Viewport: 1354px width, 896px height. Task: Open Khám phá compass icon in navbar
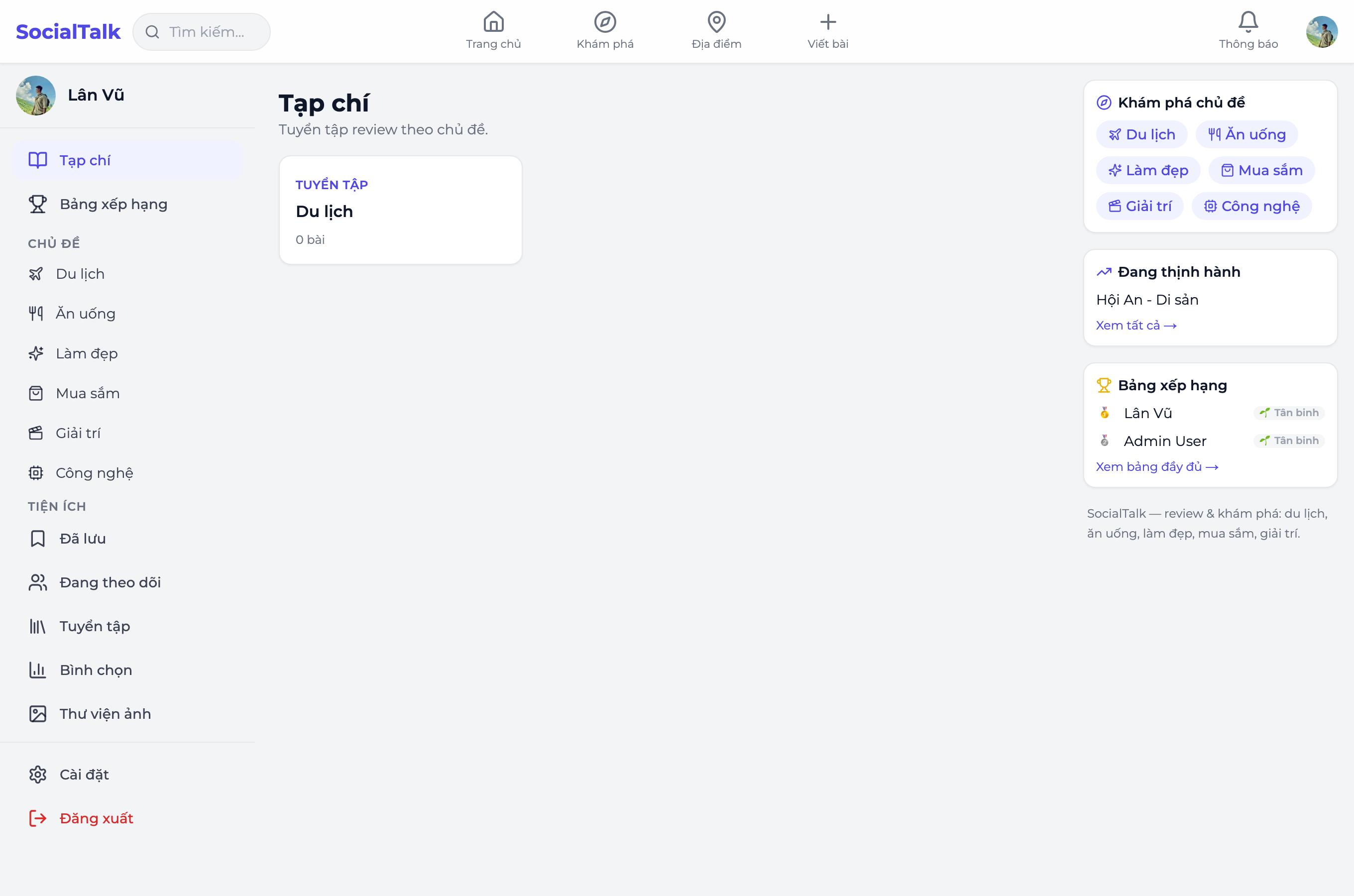(x=605, y=22)
